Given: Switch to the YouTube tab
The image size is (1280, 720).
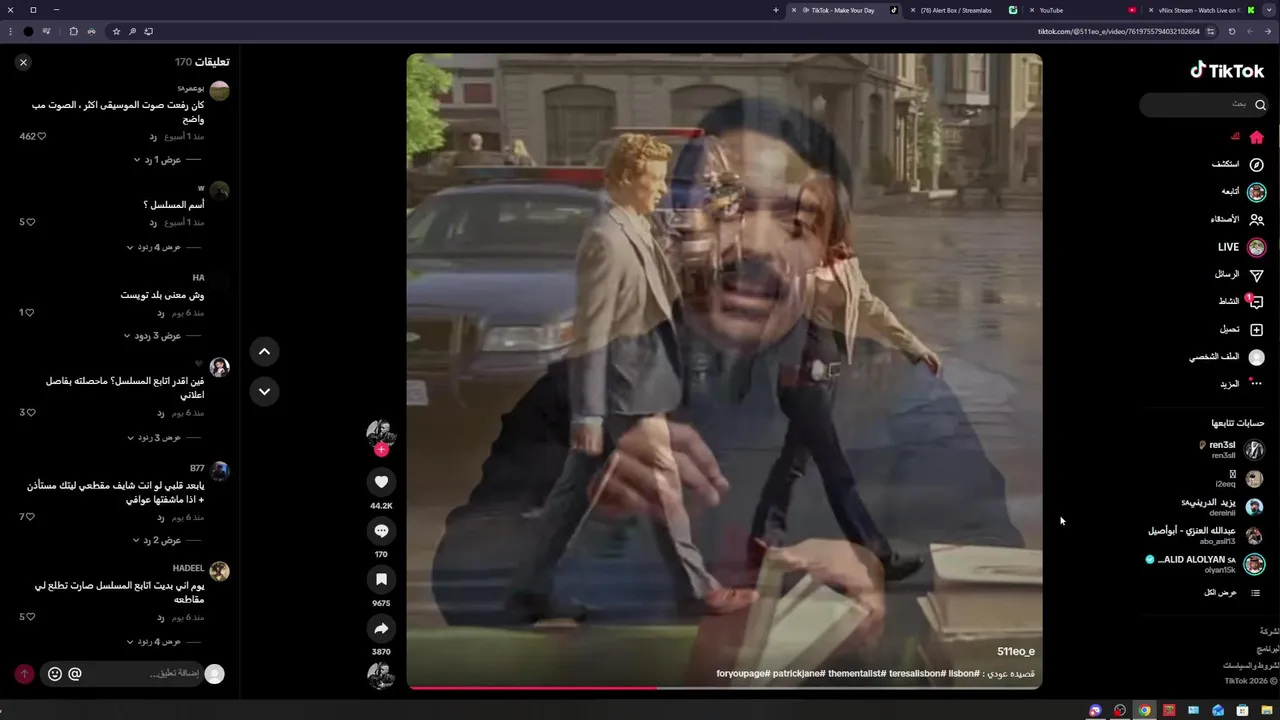Looking at the screenshot, I should click(x=1081, y=10).
